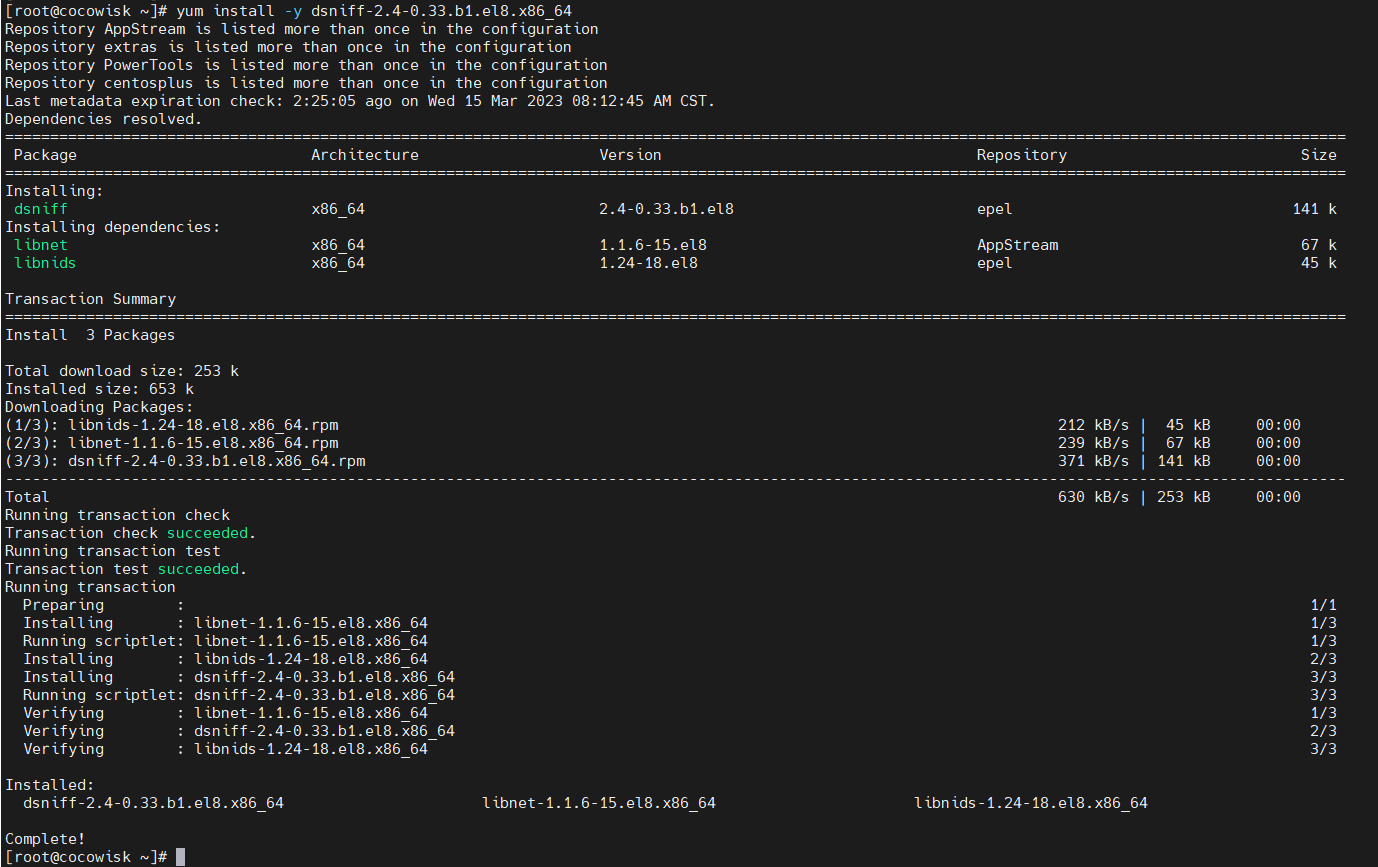Click 'dsniff-2.4-0.33.b1.el8.x86_64' in Installed list
Viewport: 1378px width, 867px height.
click(x=153, y=803)
